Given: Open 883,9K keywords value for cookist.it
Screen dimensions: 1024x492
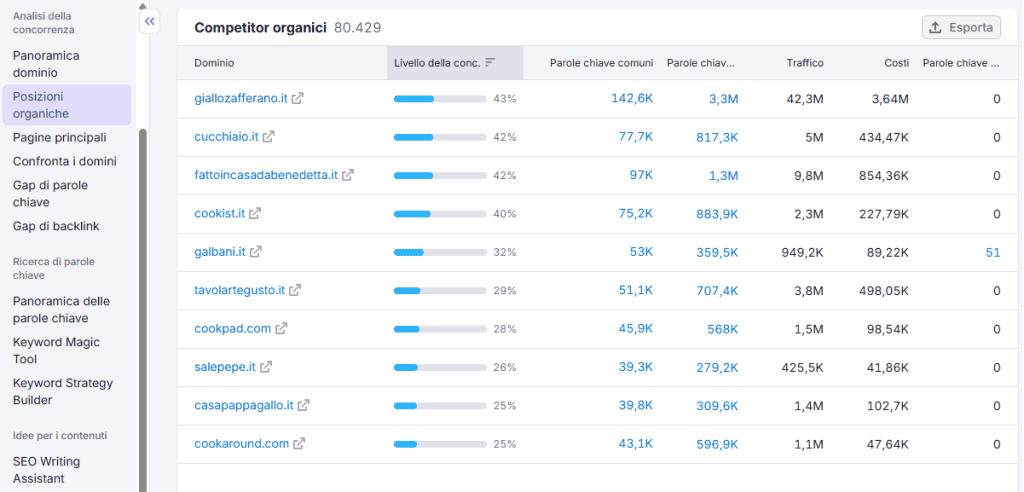Looking at the screenshot, I should 717,214.
